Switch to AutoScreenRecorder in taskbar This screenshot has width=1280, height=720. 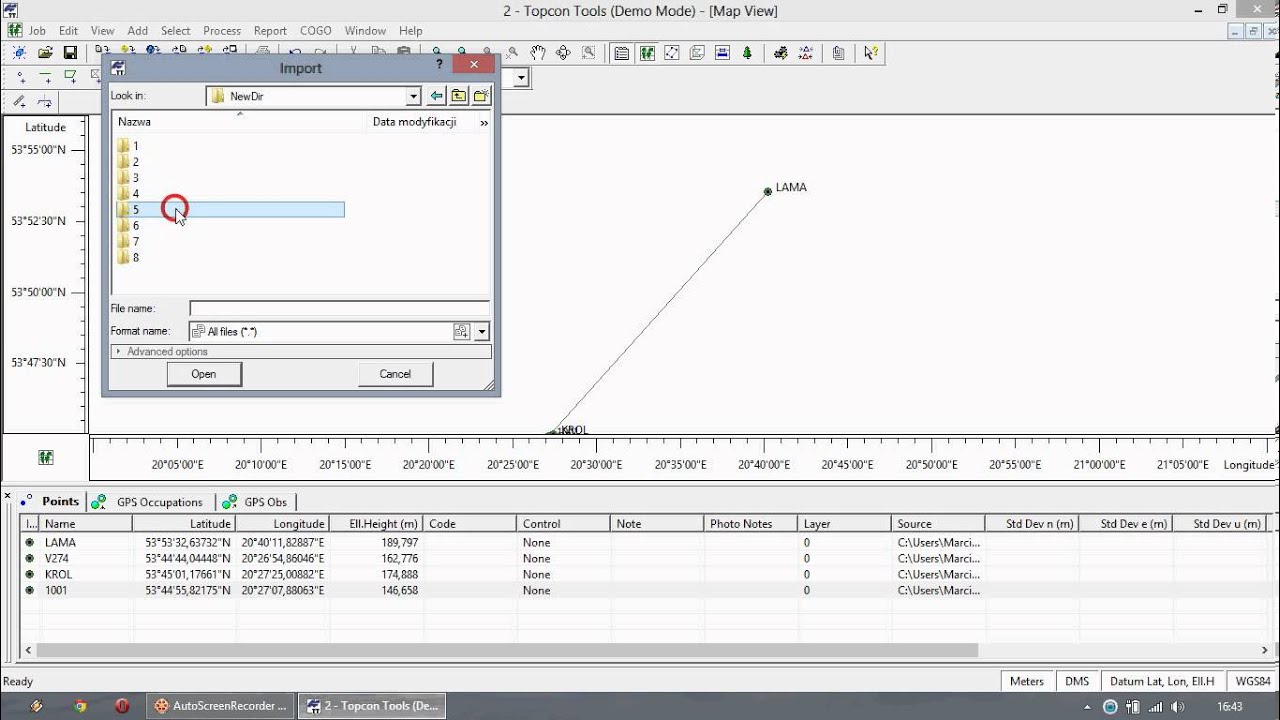coord(221,706)
